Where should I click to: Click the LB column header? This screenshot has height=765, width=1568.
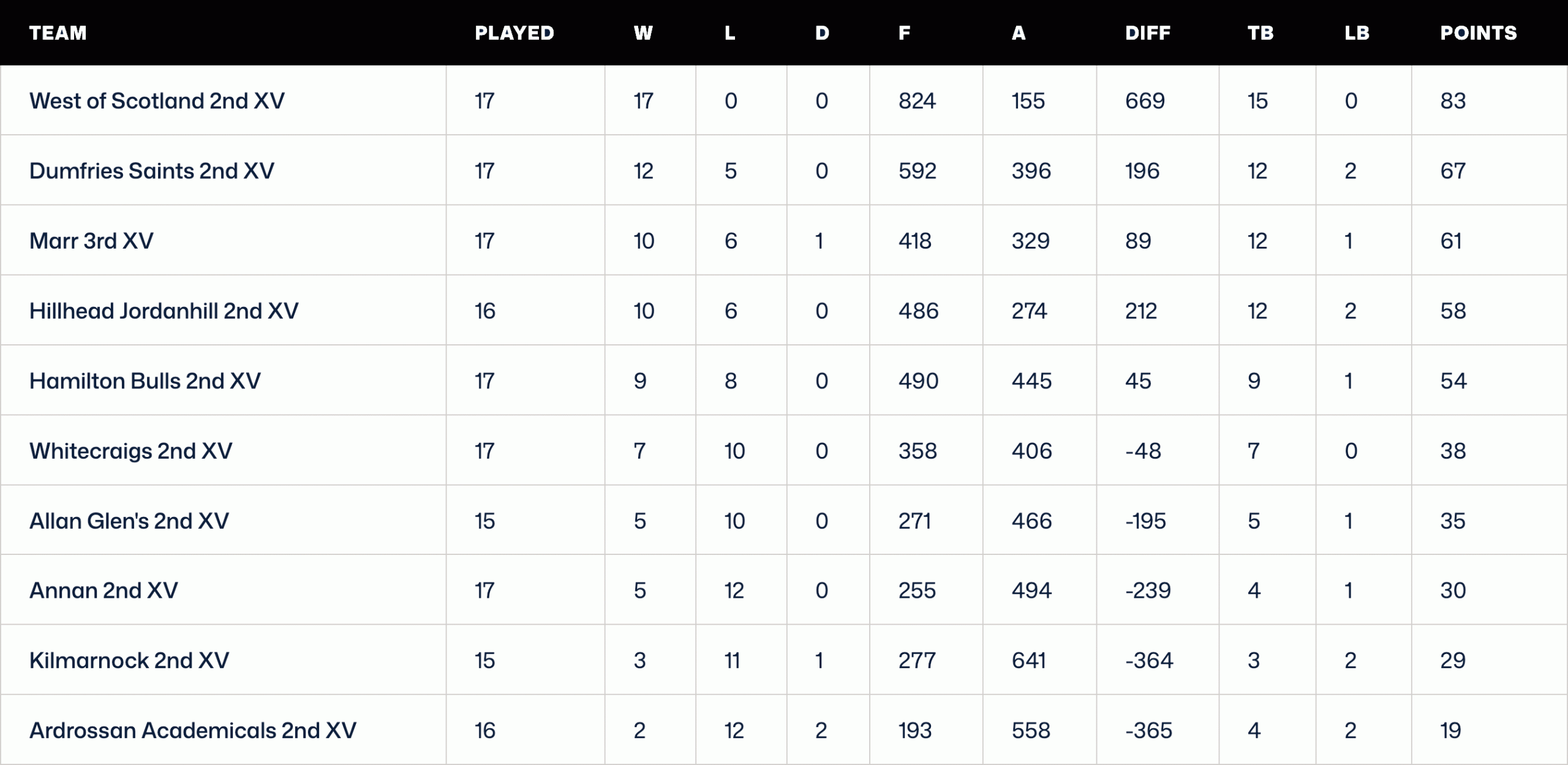tap(1357, 33)
